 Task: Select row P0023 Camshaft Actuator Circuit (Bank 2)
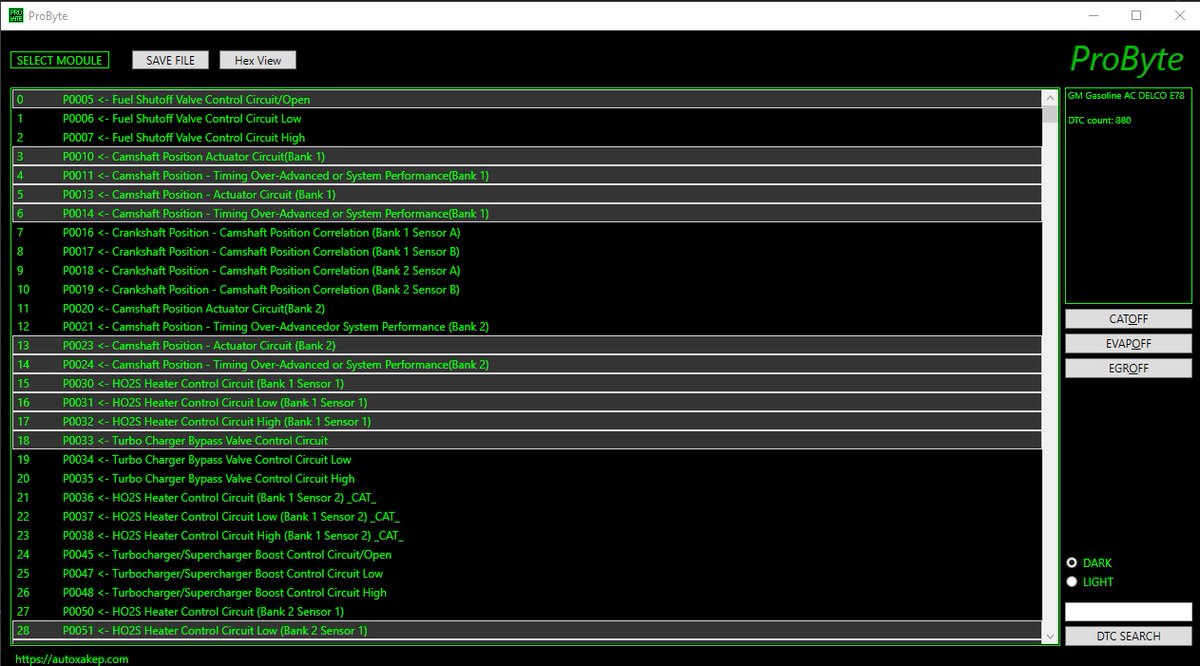click(527, 346)
